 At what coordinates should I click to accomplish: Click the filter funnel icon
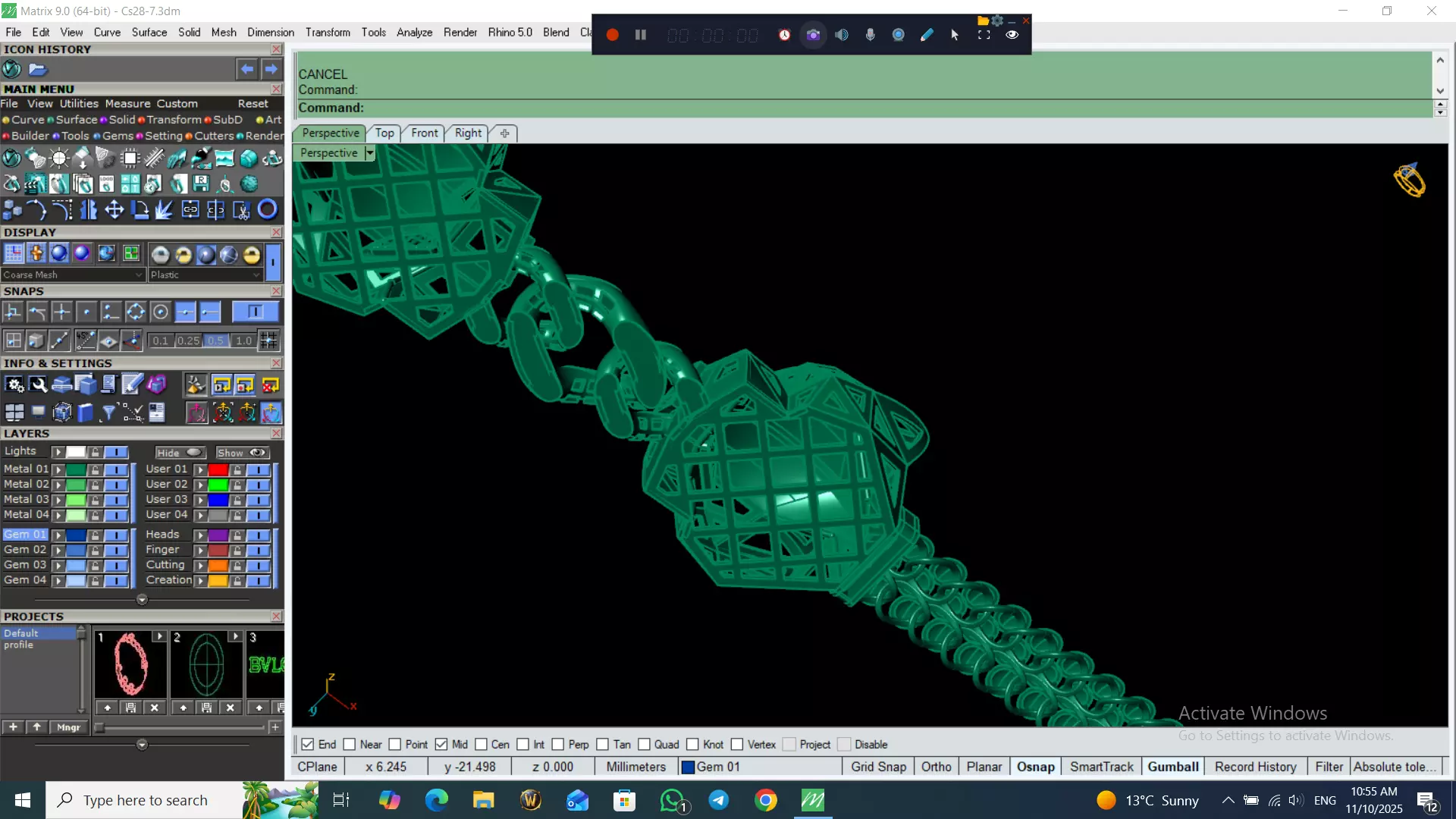click(108, 413)
